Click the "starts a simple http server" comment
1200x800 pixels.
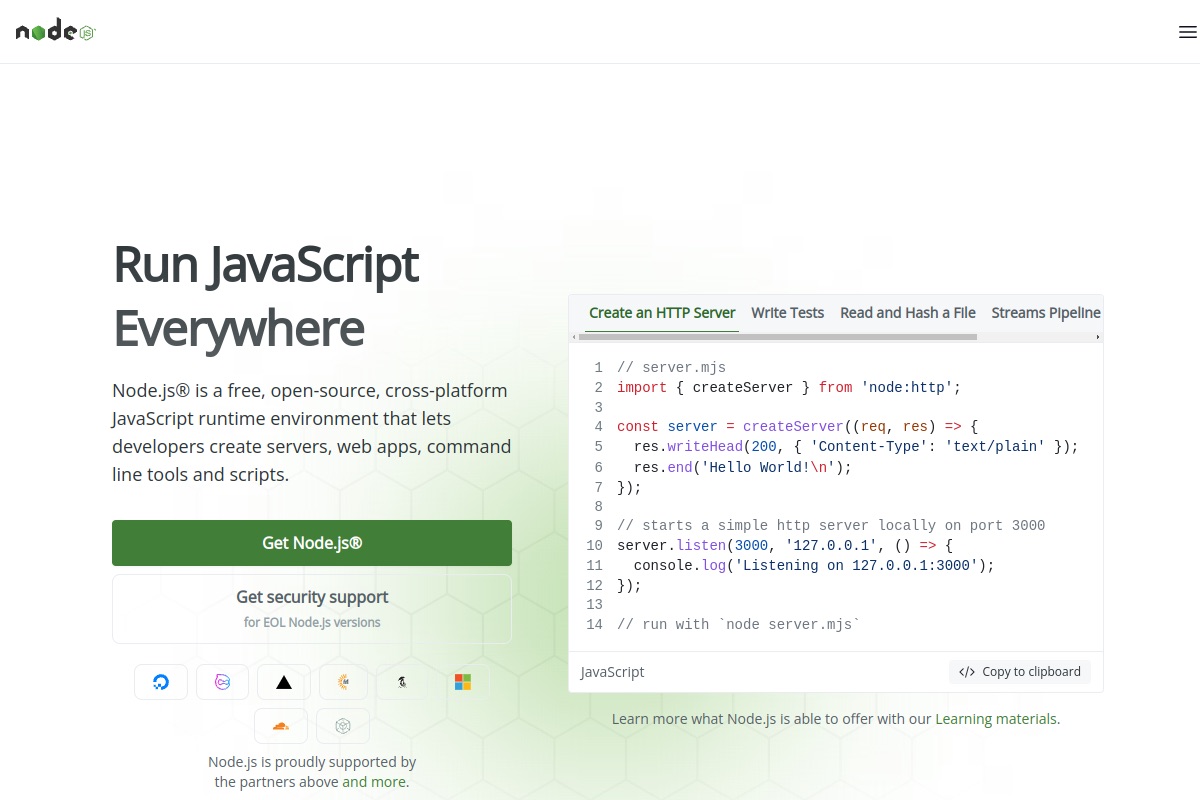[831, 526]
